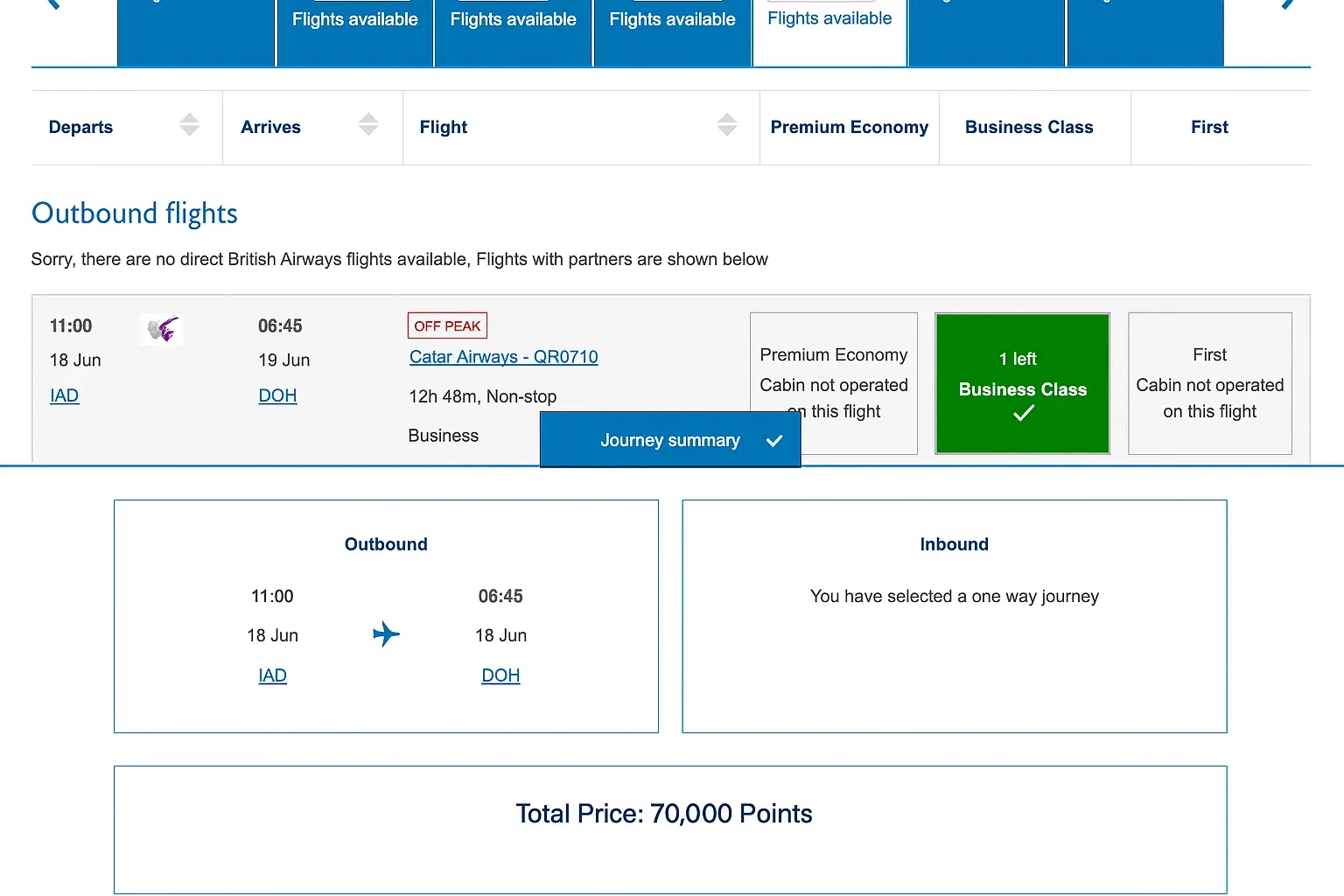The height and width of the screenshot is (896, 1344).
Task: Click the DOH link in Outbound summary box
Action: tap(500, 675)
